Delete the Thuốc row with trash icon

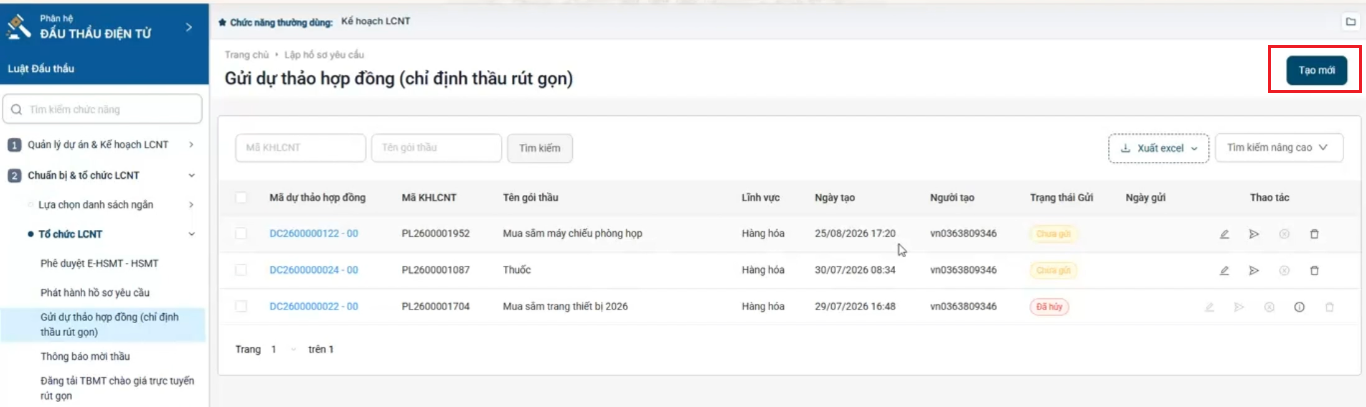pyautogui.click(x=1314, y=270)
